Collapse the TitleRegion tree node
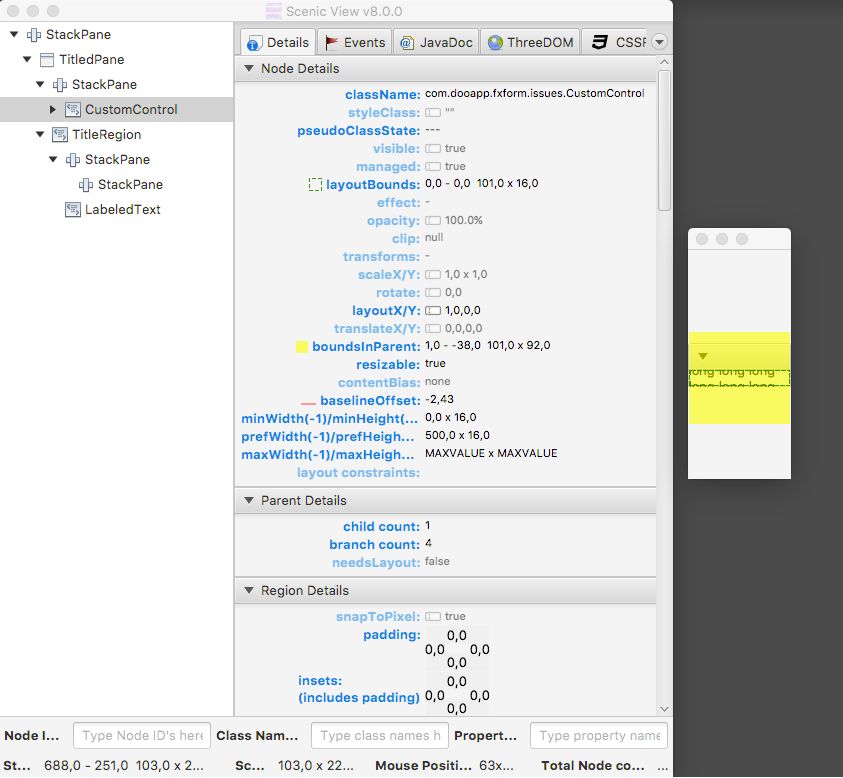The width and height of the screenshot is (843, 778). pos(40,134)
